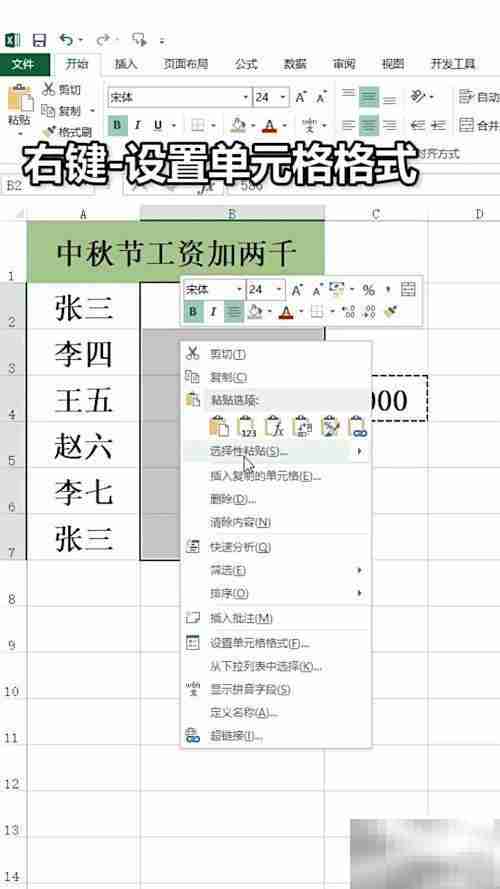This screenshot has height=889, width=500.
Task: Choose Paste Transpose paste option
Action: 302,426
